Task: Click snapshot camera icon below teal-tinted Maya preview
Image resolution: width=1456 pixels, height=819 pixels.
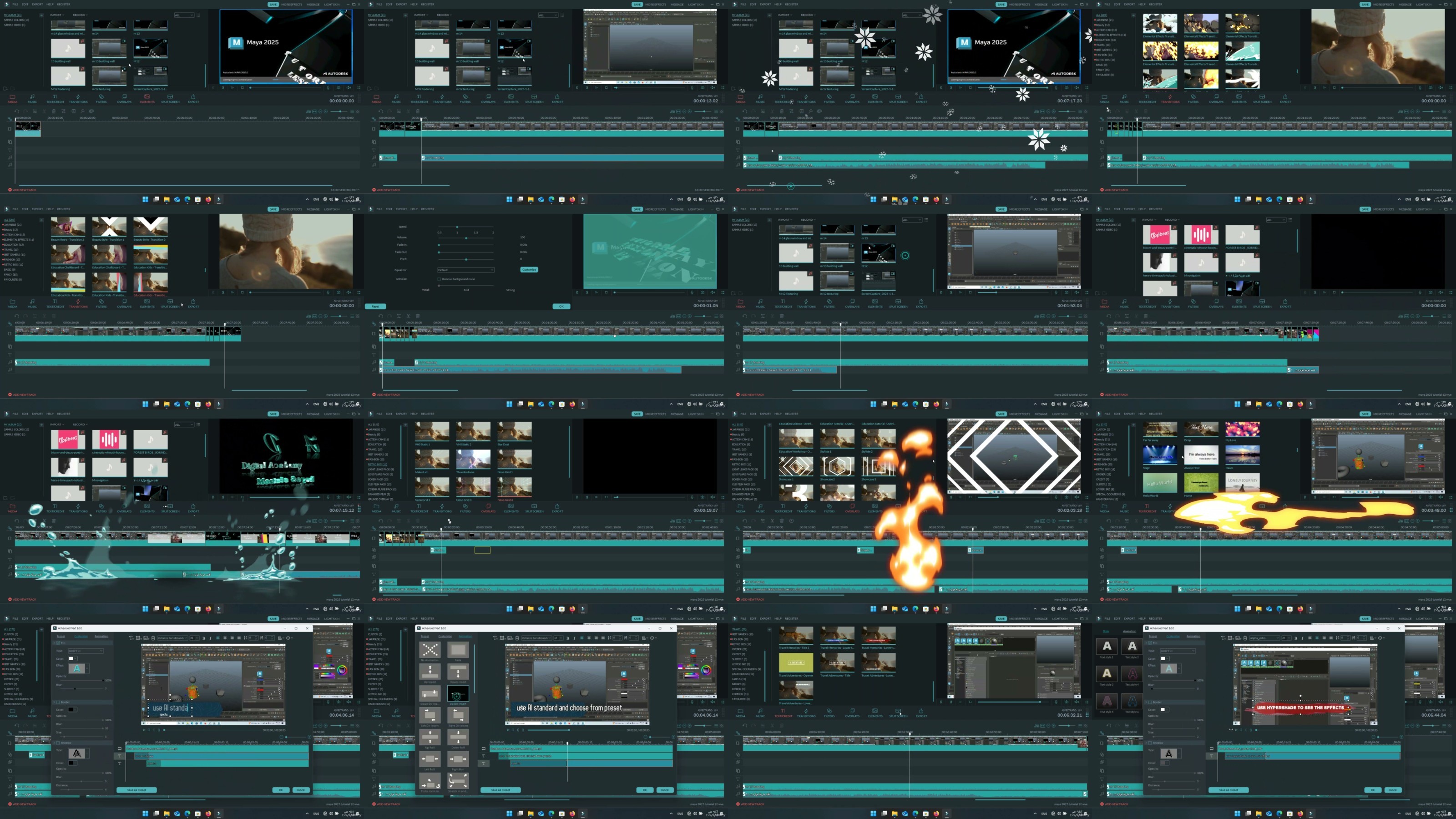Action: (703, 292)
